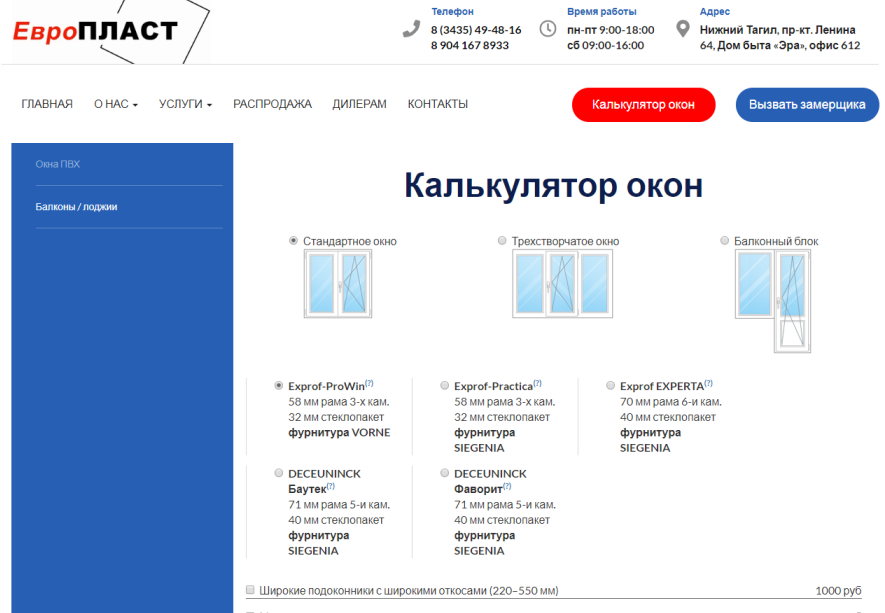885x613 pixels.
Task: Click the working hours clock icon
Action: point(547,29)
